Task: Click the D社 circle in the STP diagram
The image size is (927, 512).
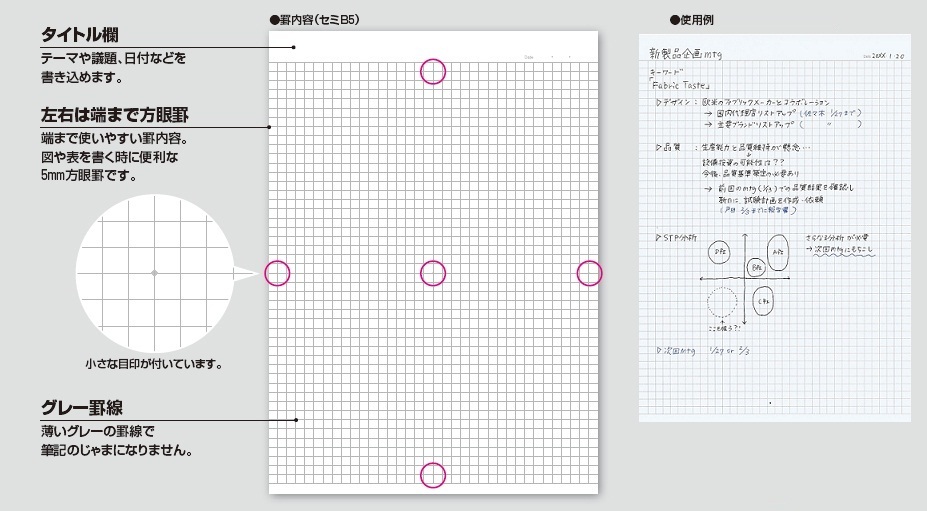Action: pyautogui.click(x=719, y=252)
